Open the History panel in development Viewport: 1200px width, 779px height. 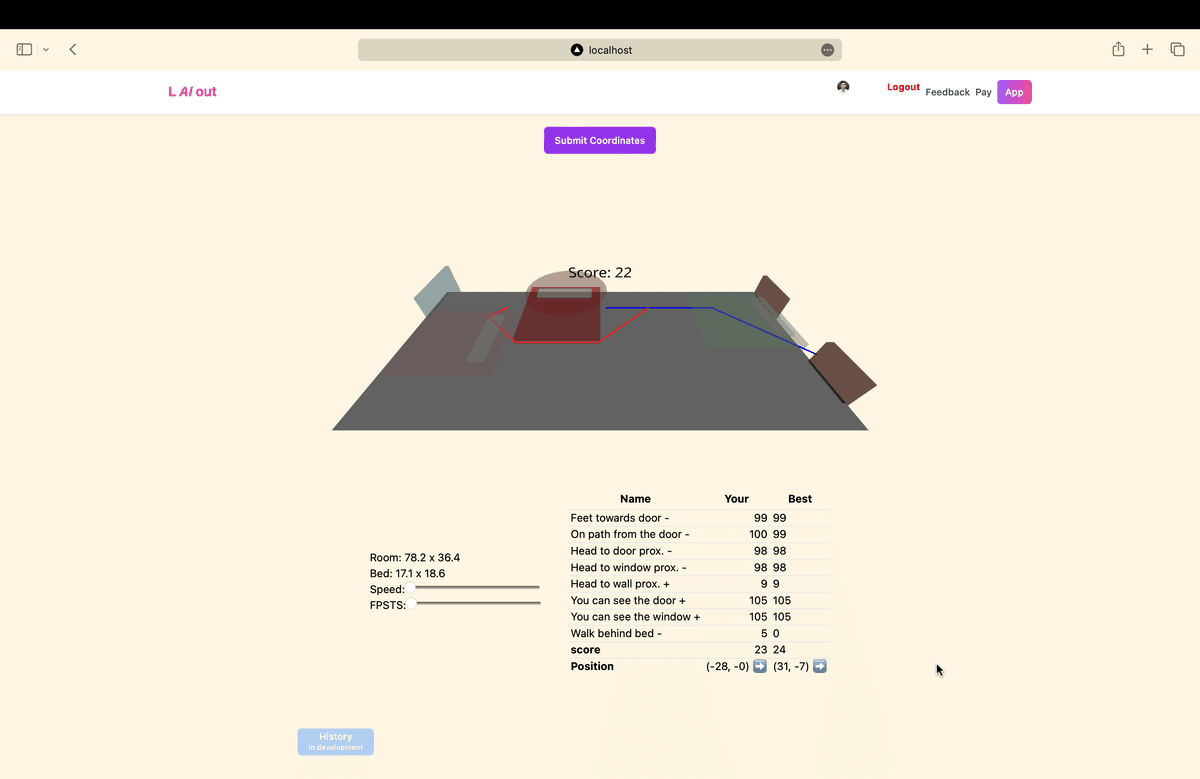click(x=335, y=741)
